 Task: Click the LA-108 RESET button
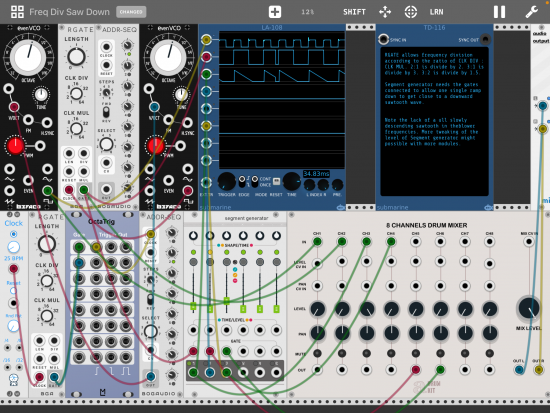pos(276,181)
